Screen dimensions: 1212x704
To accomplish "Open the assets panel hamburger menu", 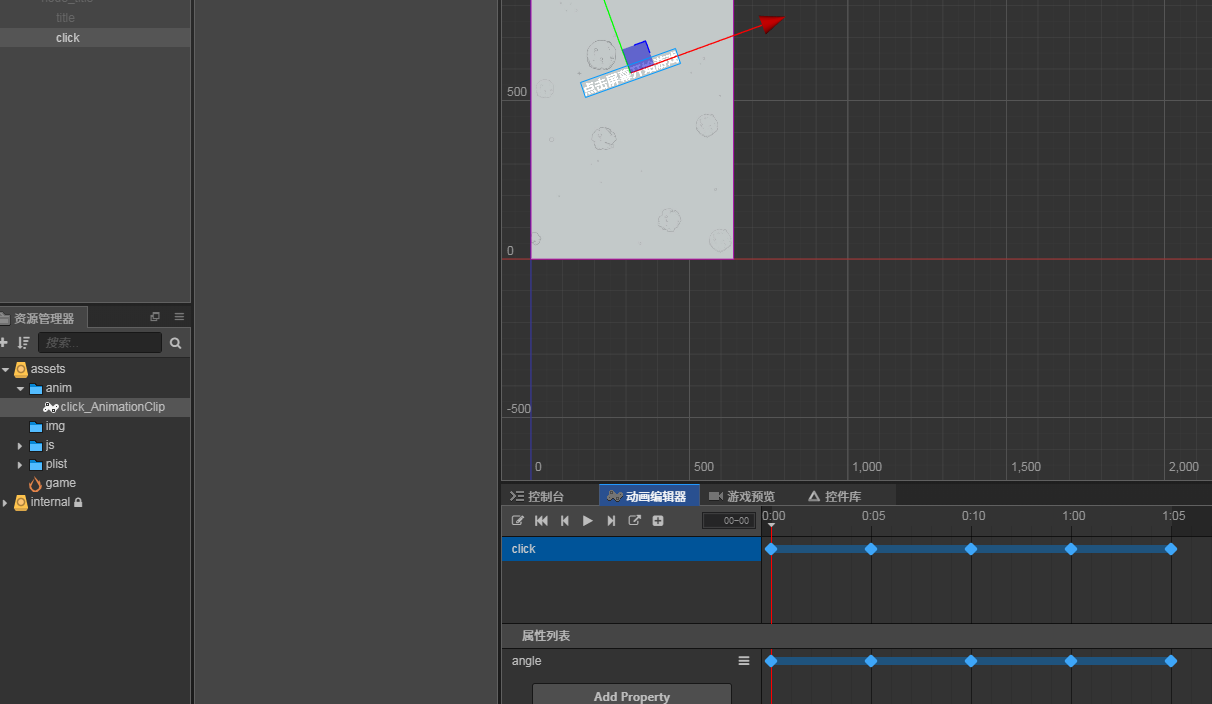I will click(179, 317).
